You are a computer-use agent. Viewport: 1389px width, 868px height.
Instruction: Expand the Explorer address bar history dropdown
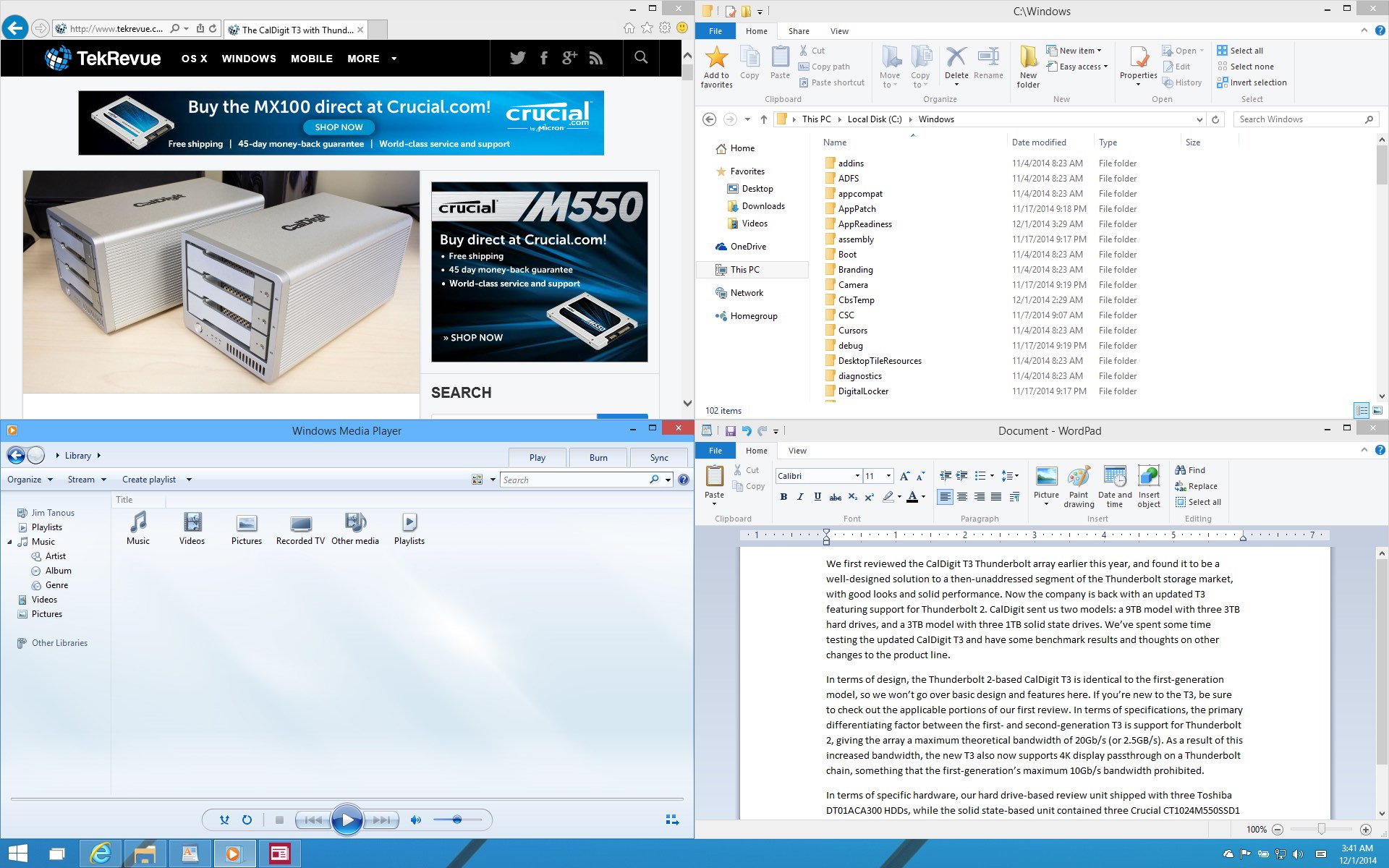click(x=1199, y=119)
